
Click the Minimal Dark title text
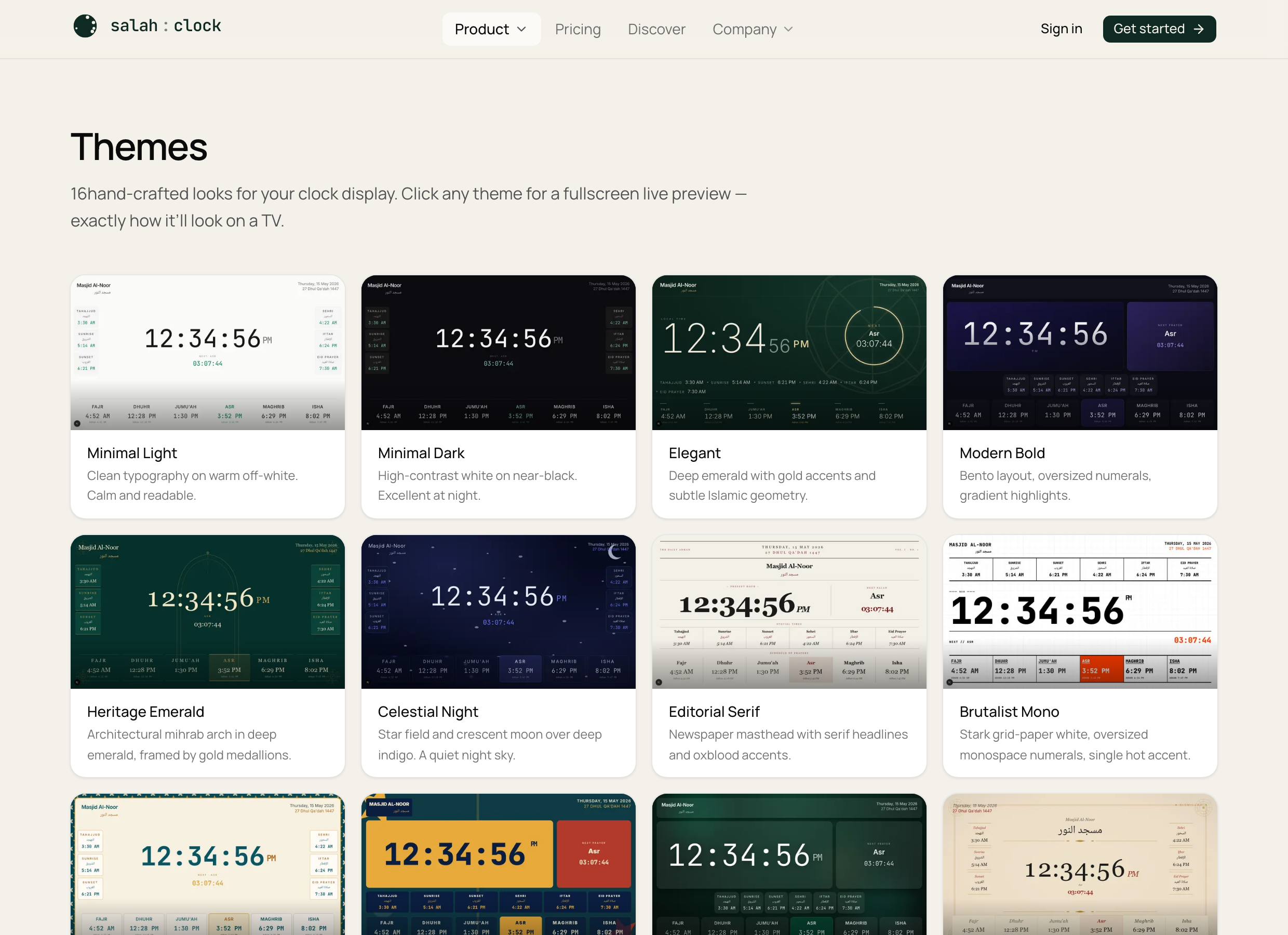point(421,453)
